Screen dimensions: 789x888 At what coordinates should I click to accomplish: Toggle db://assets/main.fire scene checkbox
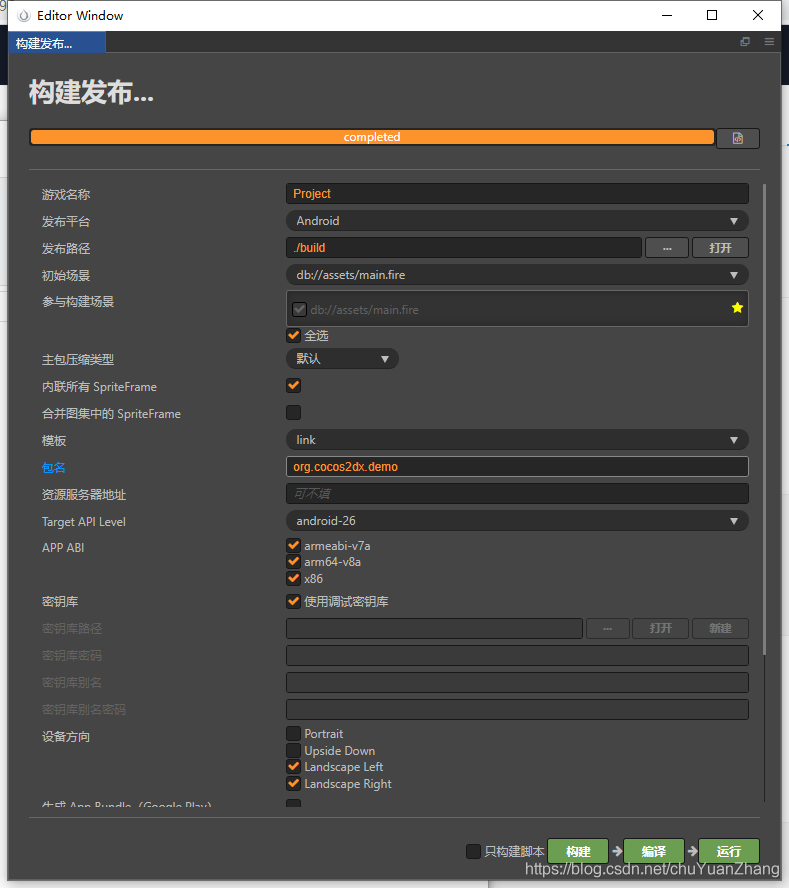click(x=299, y=309)
